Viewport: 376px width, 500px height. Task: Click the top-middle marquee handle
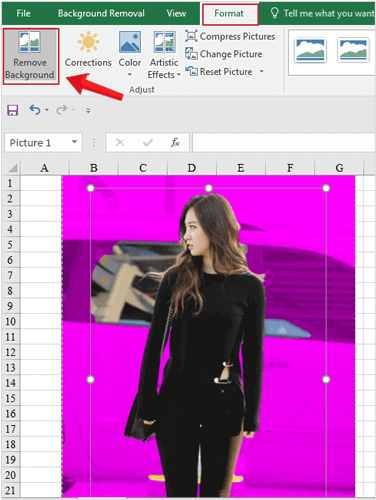[209, 188]
